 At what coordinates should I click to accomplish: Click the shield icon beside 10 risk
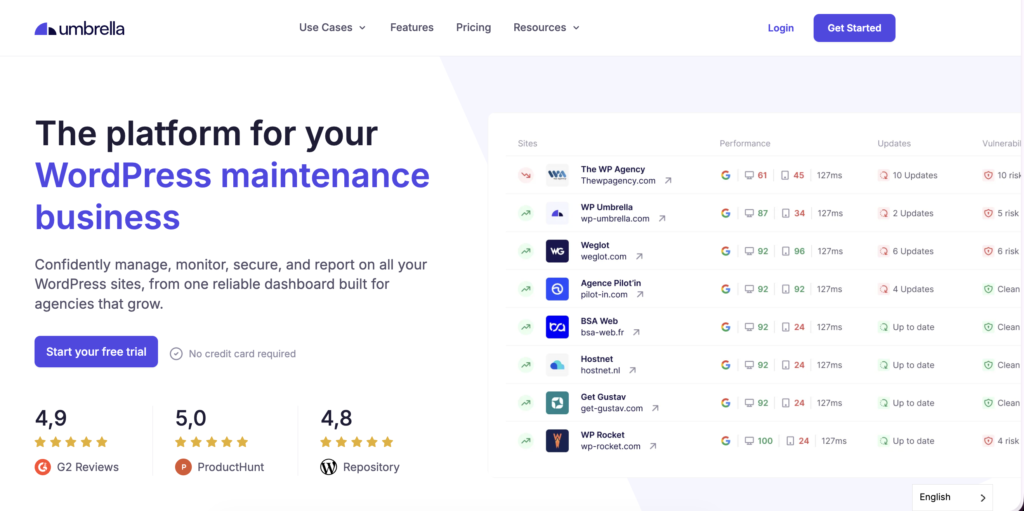pyautogui.click(x=988, y=175)
